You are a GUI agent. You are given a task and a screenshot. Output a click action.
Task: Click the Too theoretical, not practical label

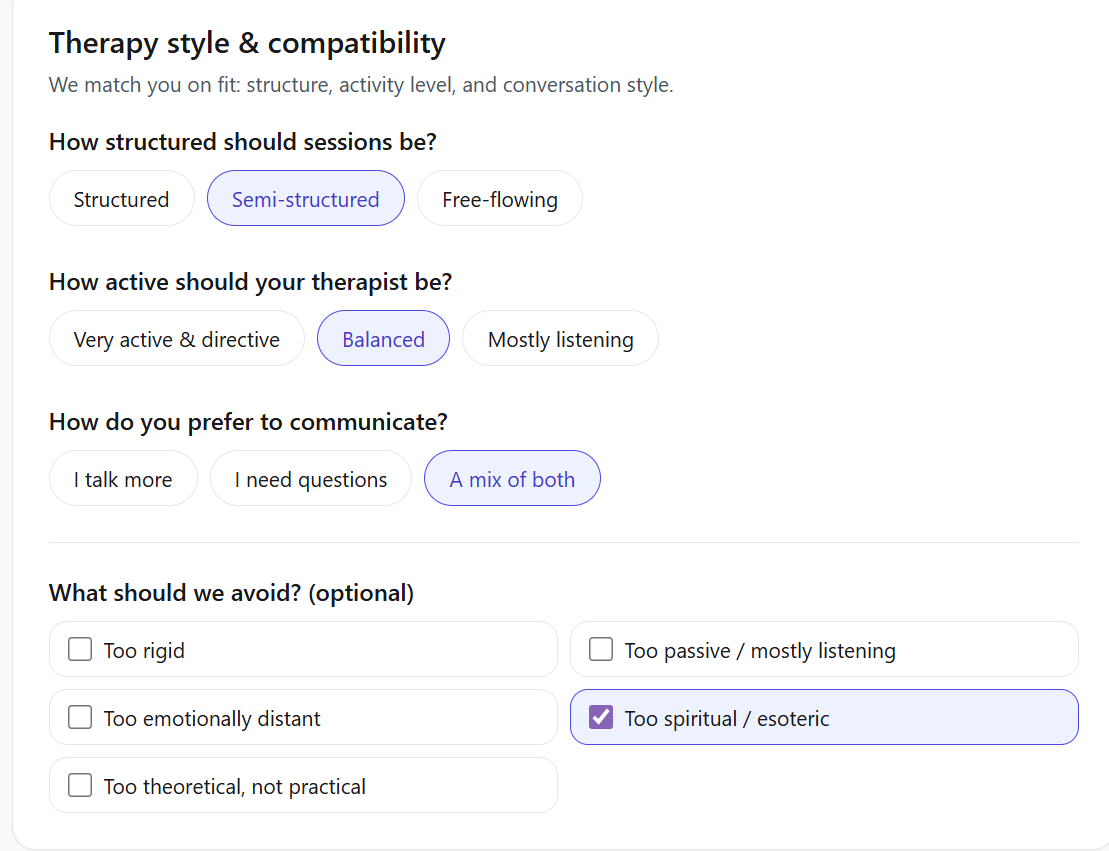235,787
